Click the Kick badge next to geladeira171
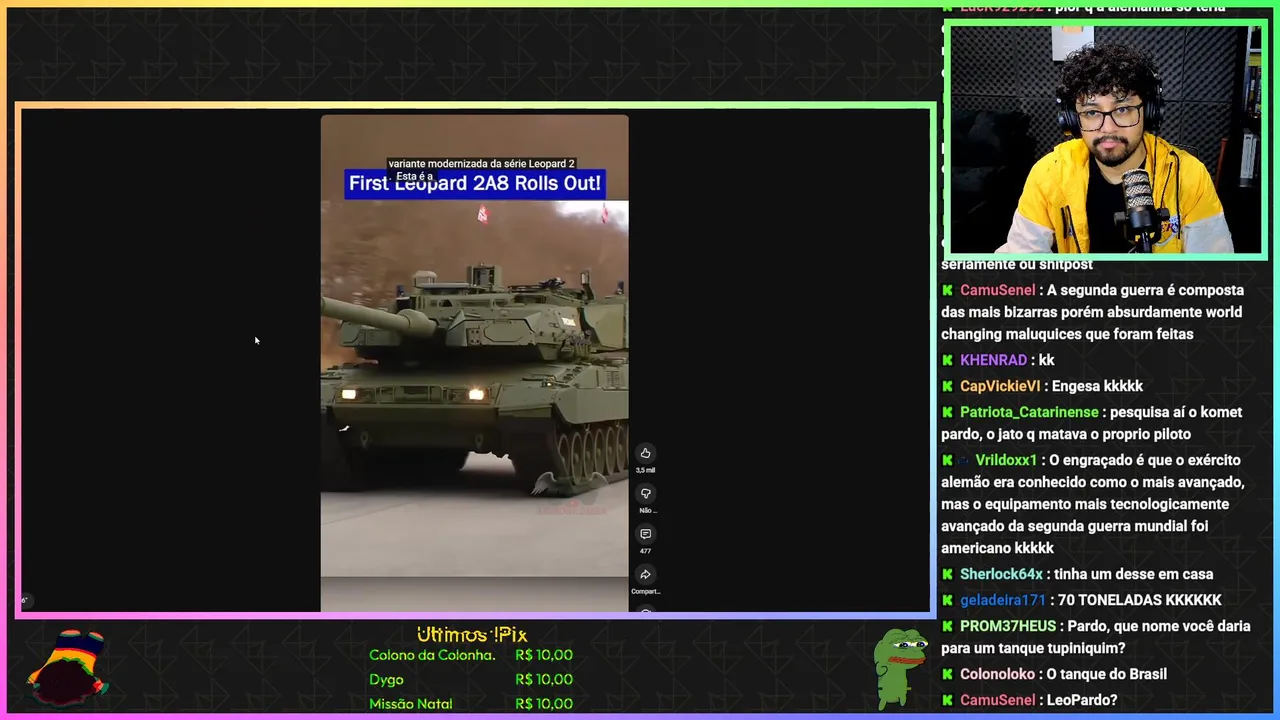1280x720 pixels. 947,600
